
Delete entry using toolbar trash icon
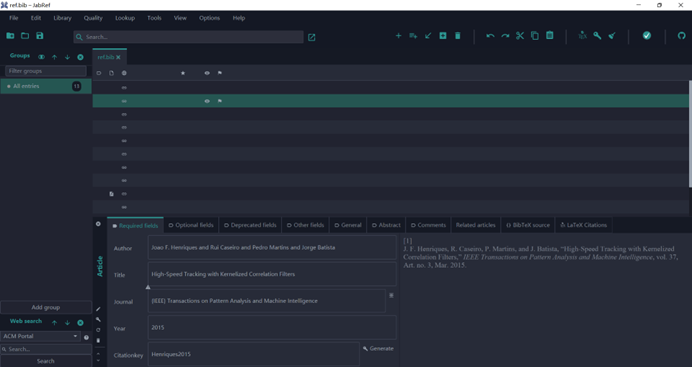(x=458, y=36)
